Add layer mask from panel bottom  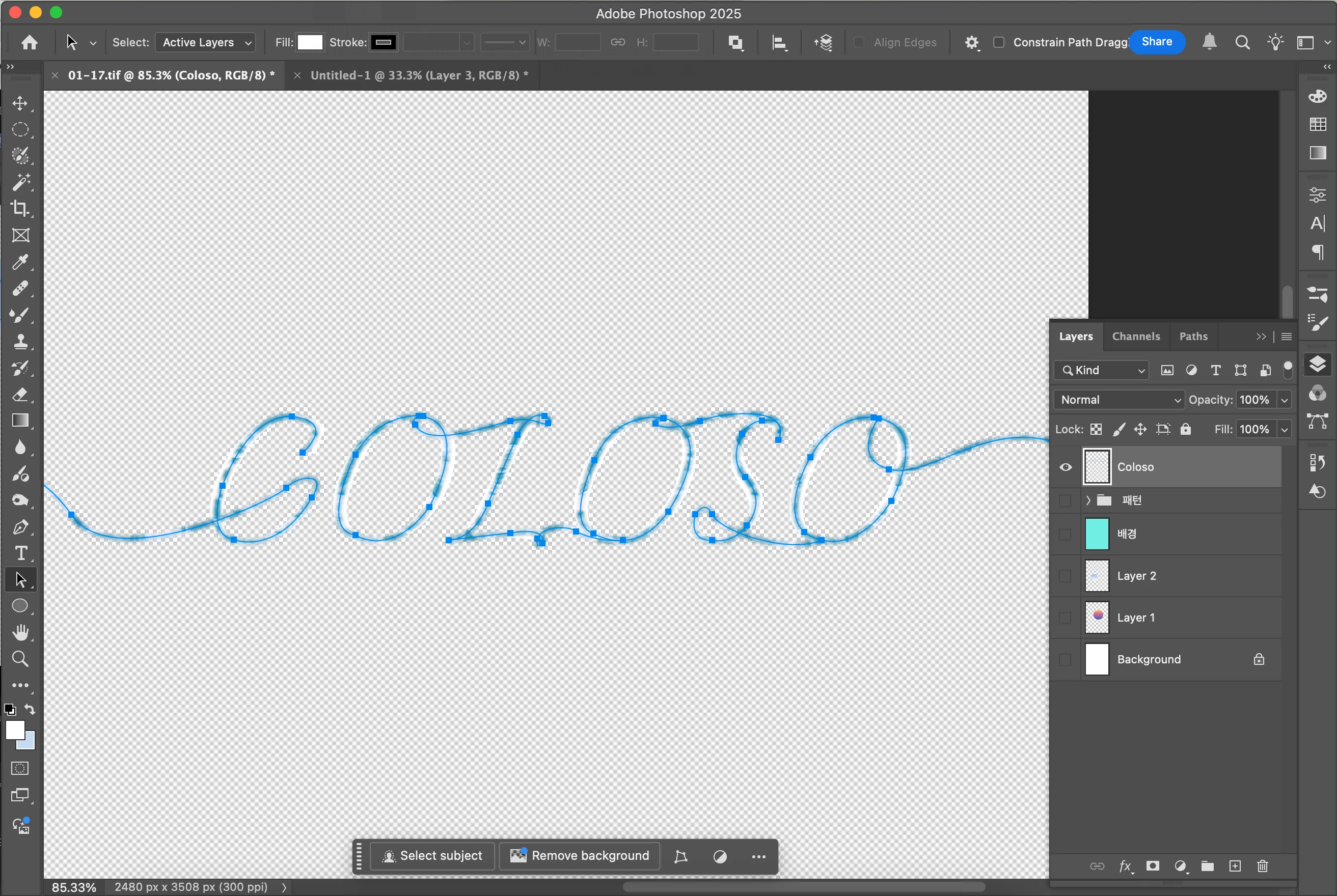pyautogui.click(x=1153, y=866)
